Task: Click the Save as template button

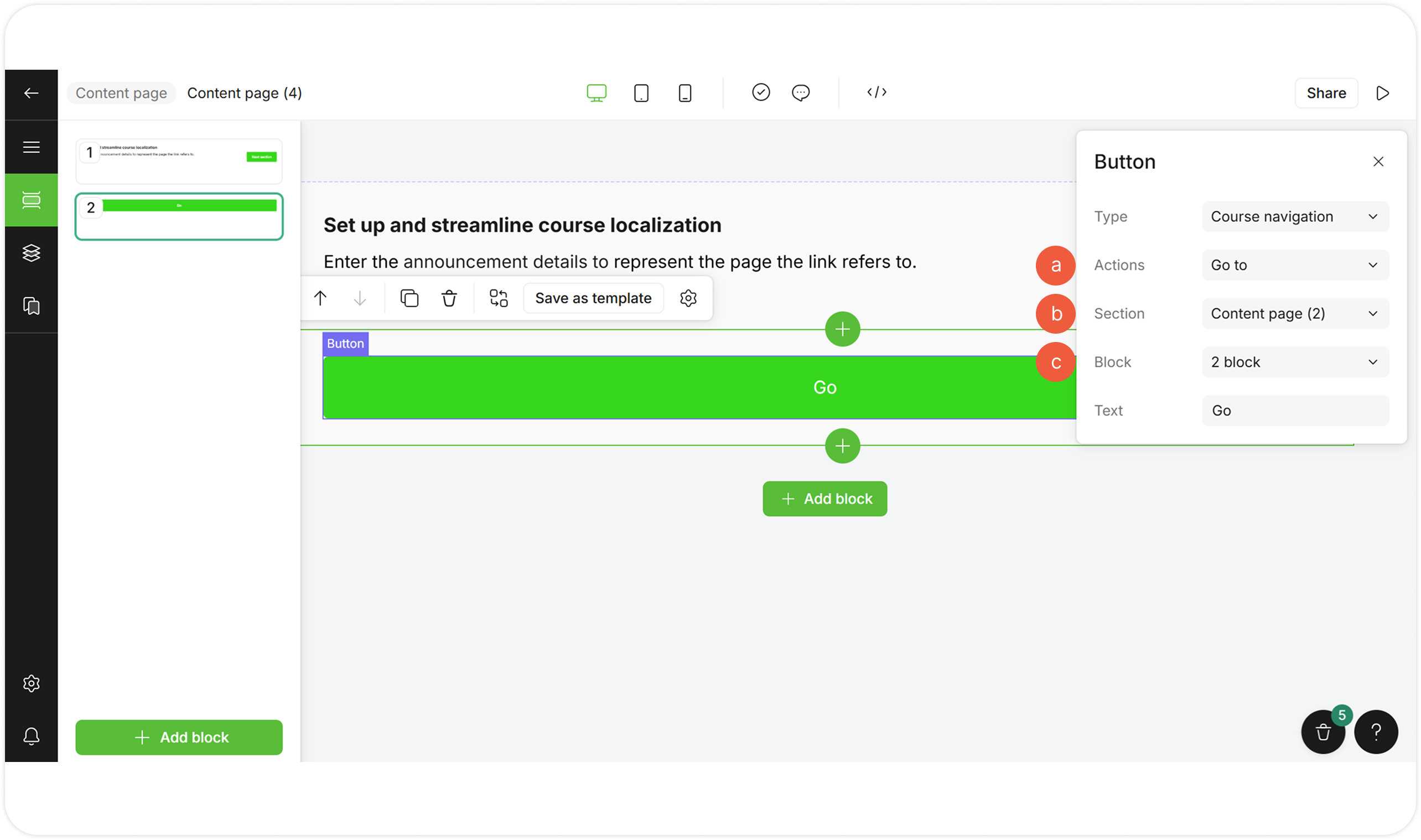Action: tap(593, 298)
